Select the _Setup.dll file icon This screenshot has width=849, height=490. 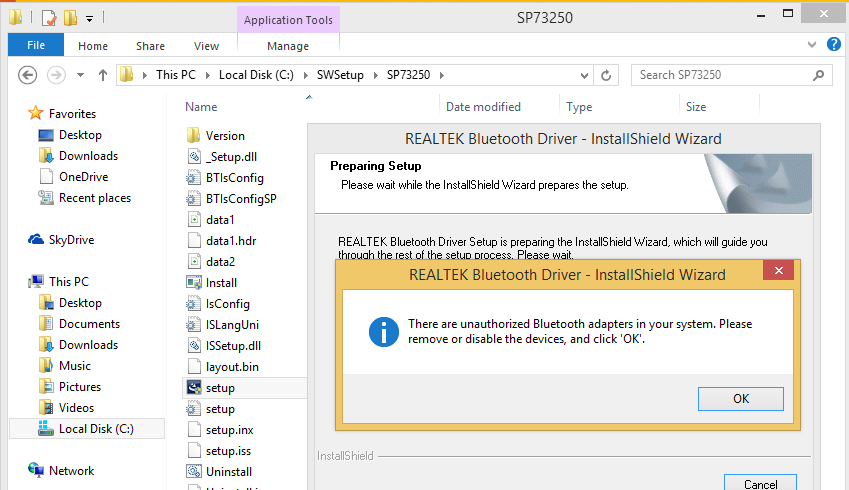pyautogui.click(x=193, y=156)
